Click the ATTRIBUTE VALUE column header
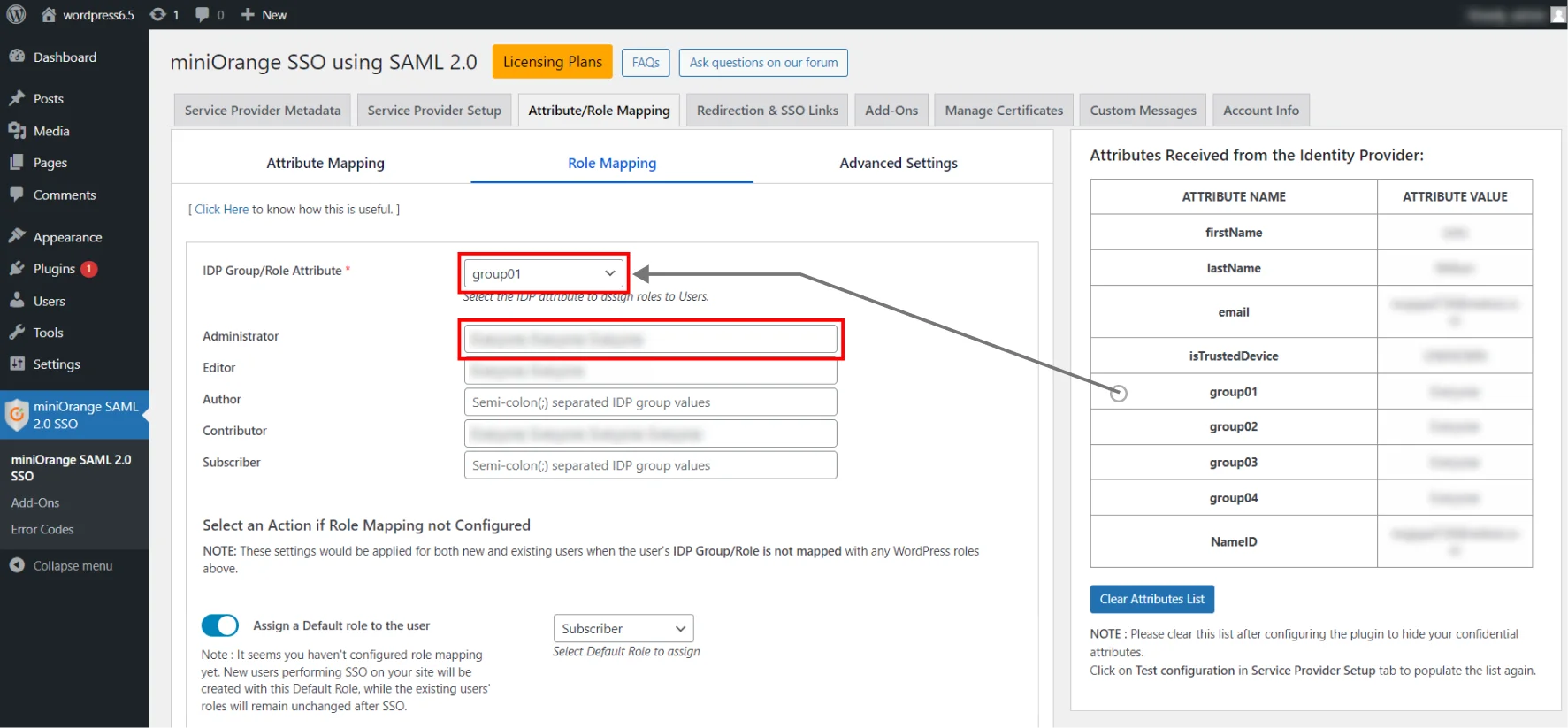Screen dimensions: 1568x728 click(1455, 196)
